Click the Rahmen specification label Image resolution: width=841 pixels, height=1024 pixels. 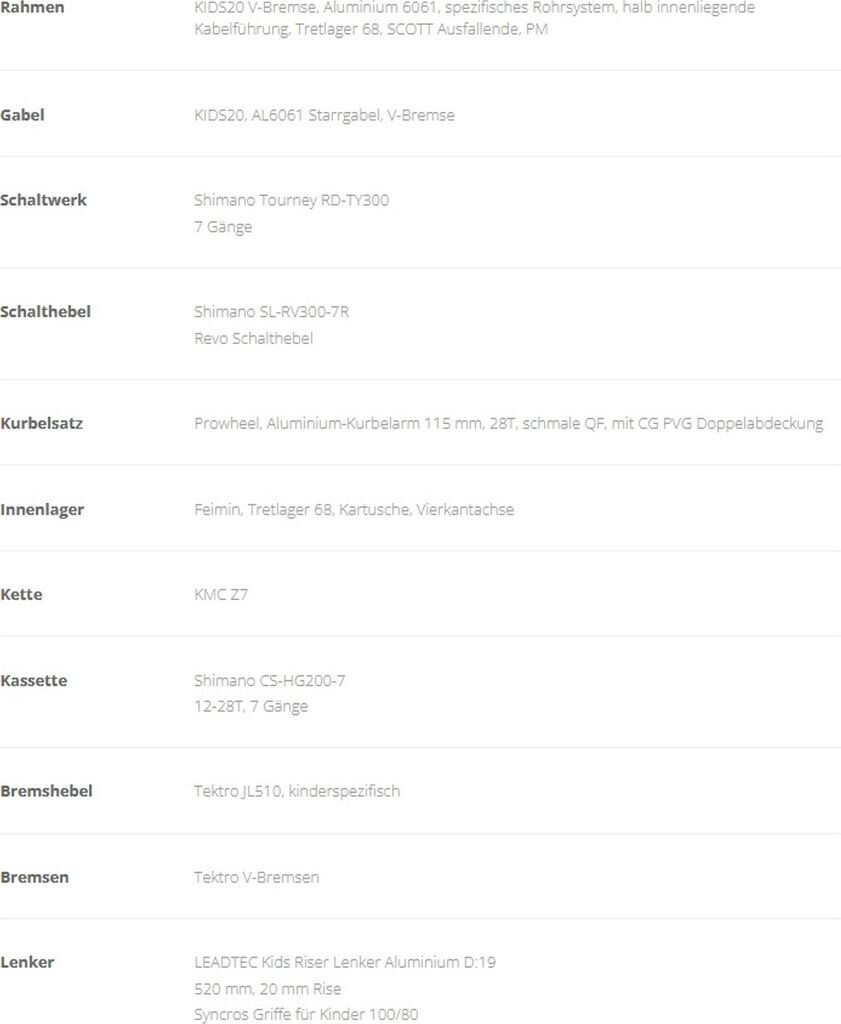pos(32,8)
